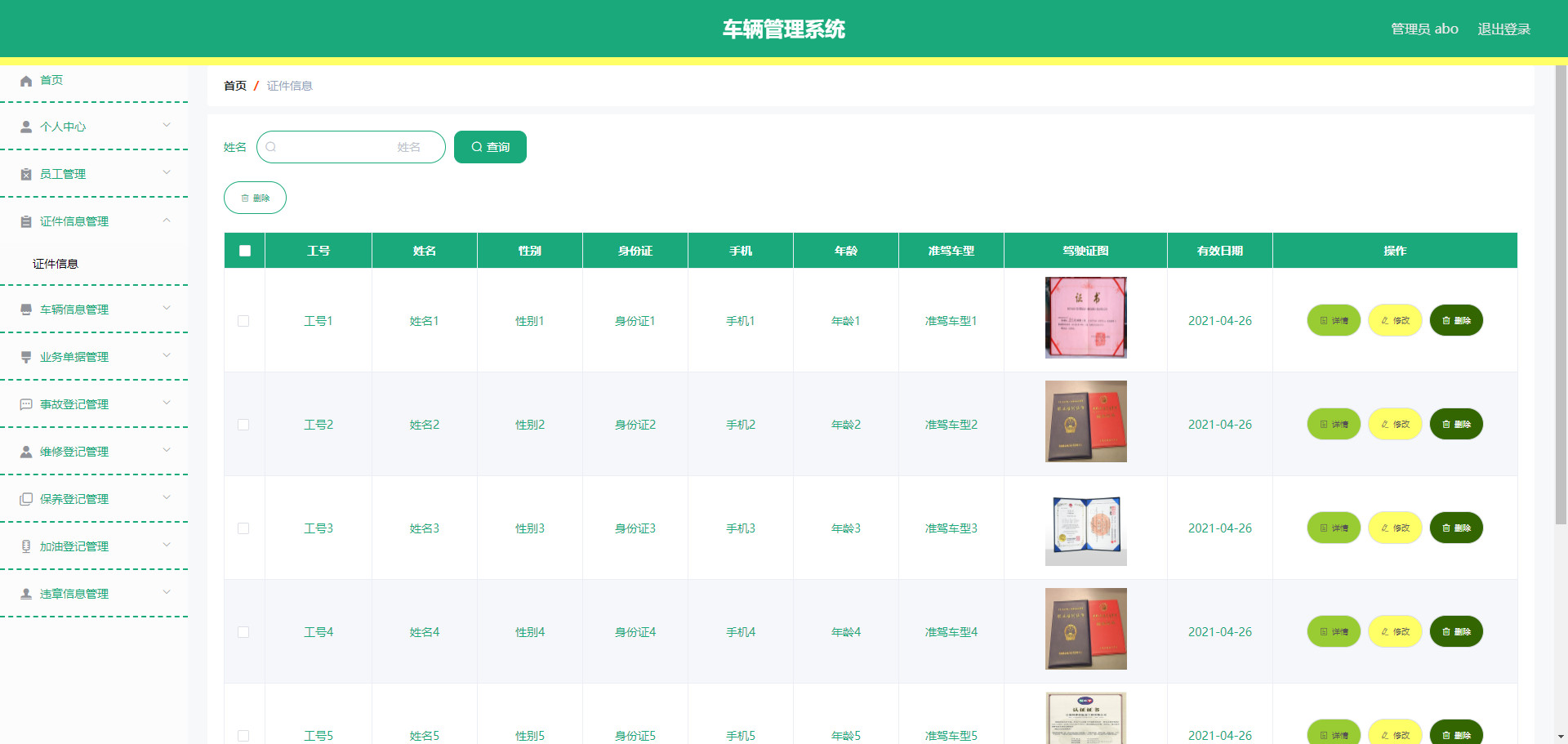Open the 驾驶证图 thumbnail for 工号2

1086,421
